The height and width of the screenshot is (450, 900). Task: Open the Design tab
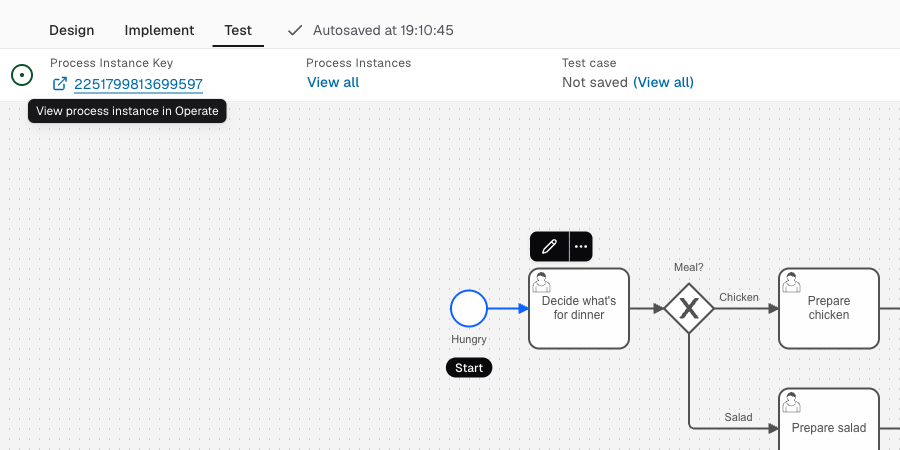[x=71, y=30]
